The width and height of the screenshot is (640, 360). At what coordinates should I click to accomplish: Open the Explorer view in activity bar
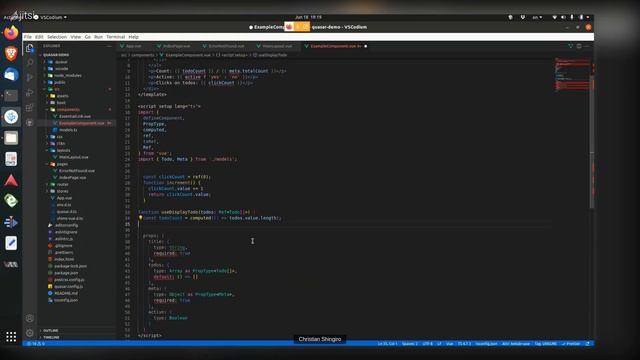30,49
